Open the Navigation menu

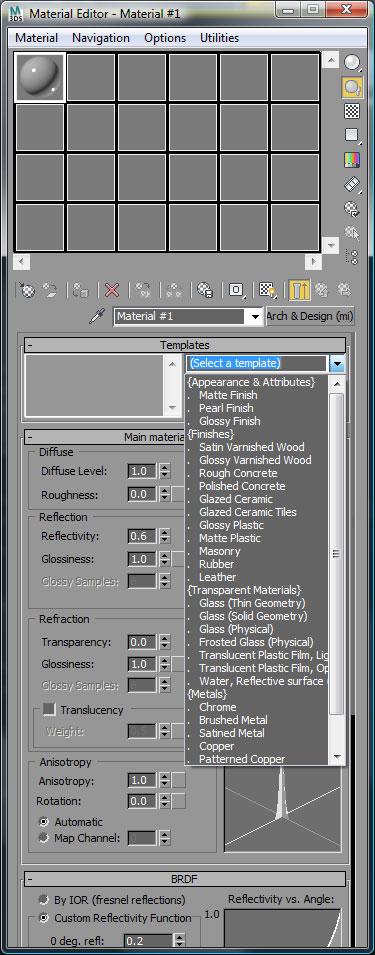coord(101,38)
